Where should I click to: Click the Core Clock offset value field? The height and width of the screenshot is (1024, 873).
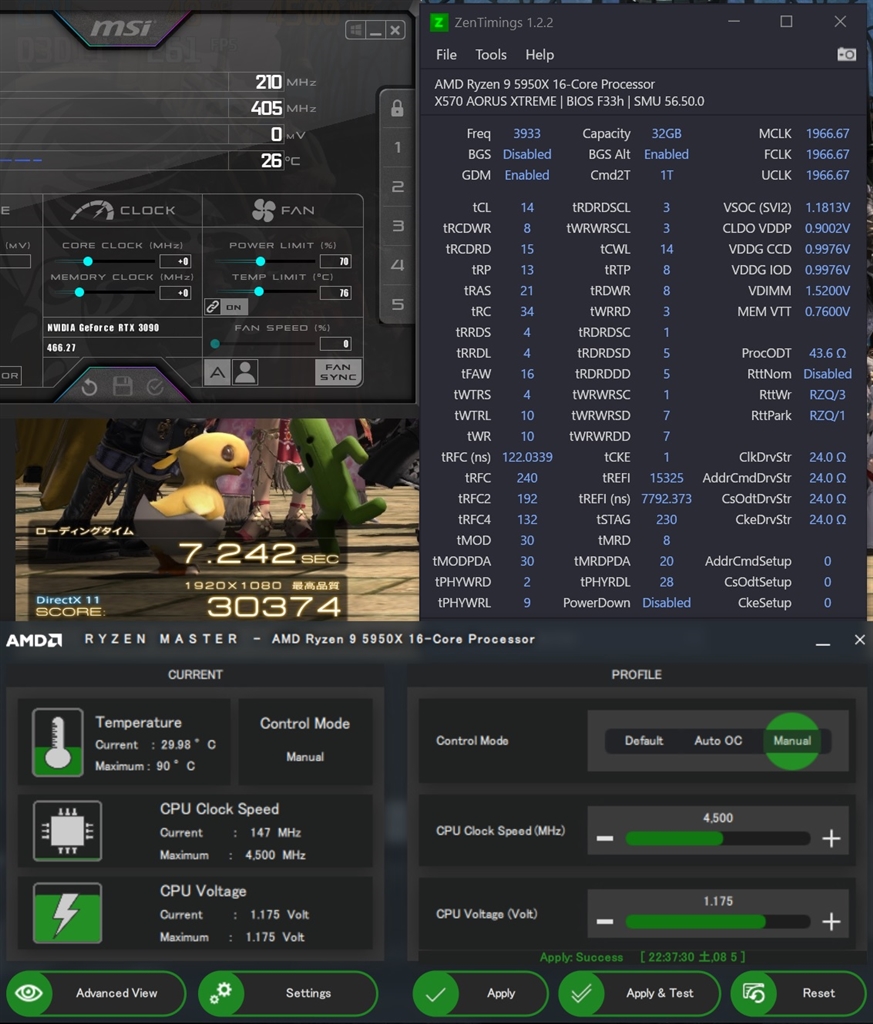point(175,261)
